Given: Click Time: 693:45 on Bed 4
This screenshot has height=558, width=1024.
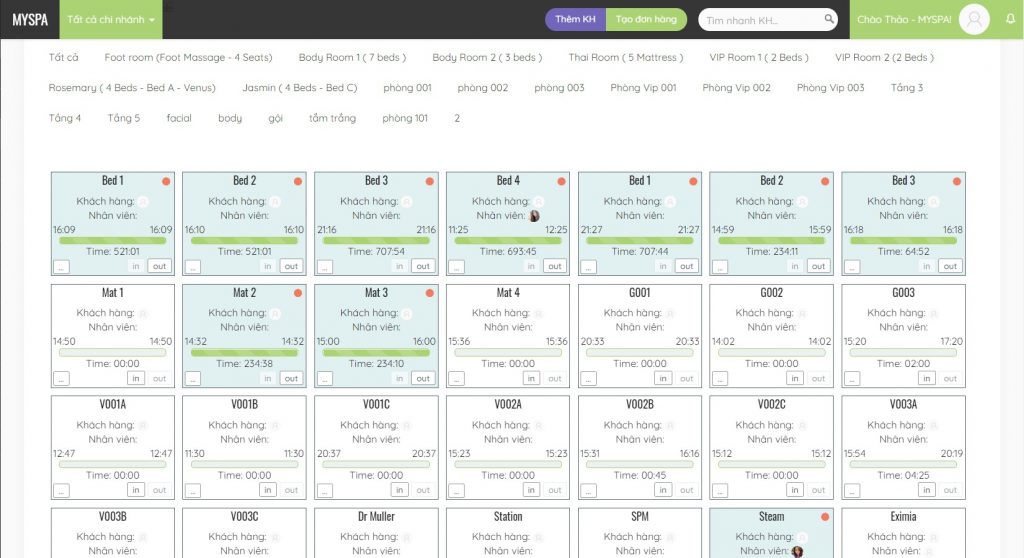Looking at the screenshot, I should pos(507,252).
